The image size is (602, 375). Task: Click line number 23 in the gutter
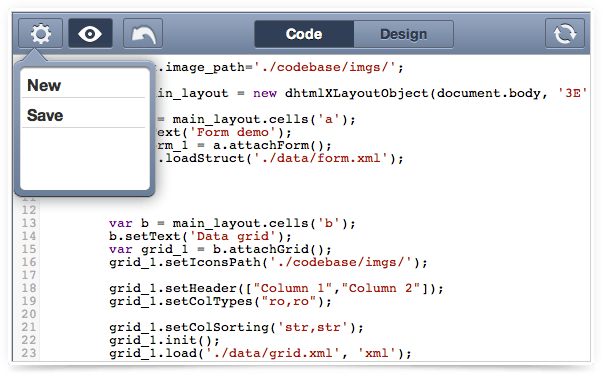click(x=29, y=353)
